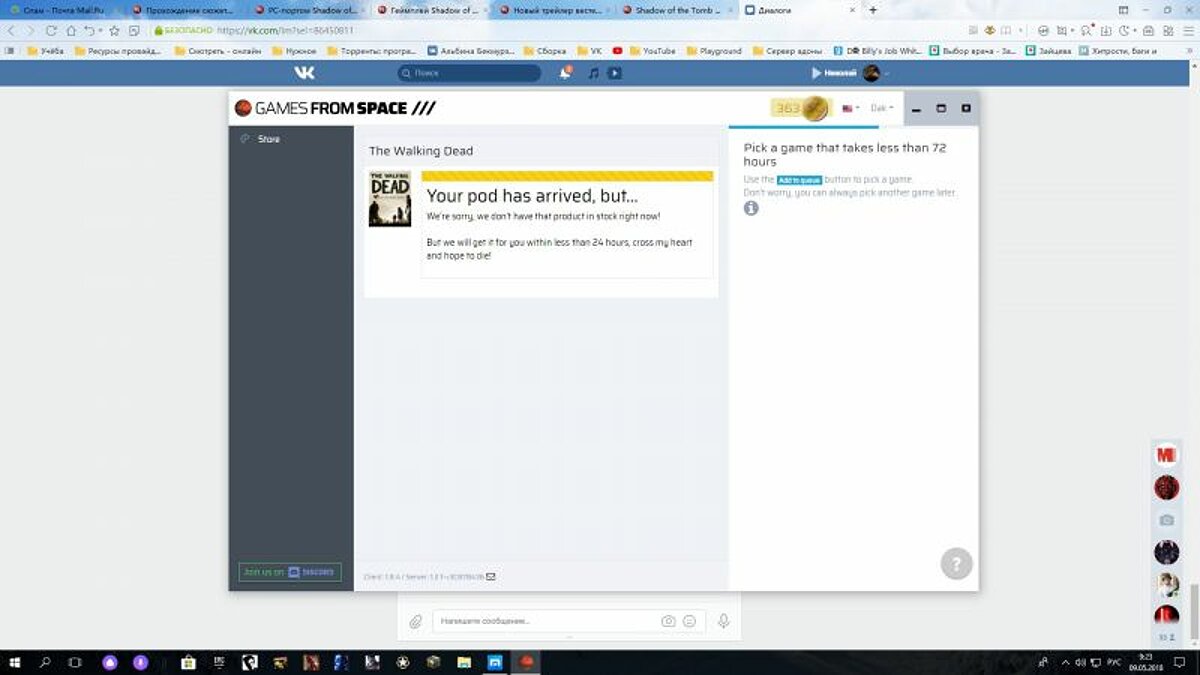
Task: Expand the Dak user account dropdown
Action: (x=881, y=108)
